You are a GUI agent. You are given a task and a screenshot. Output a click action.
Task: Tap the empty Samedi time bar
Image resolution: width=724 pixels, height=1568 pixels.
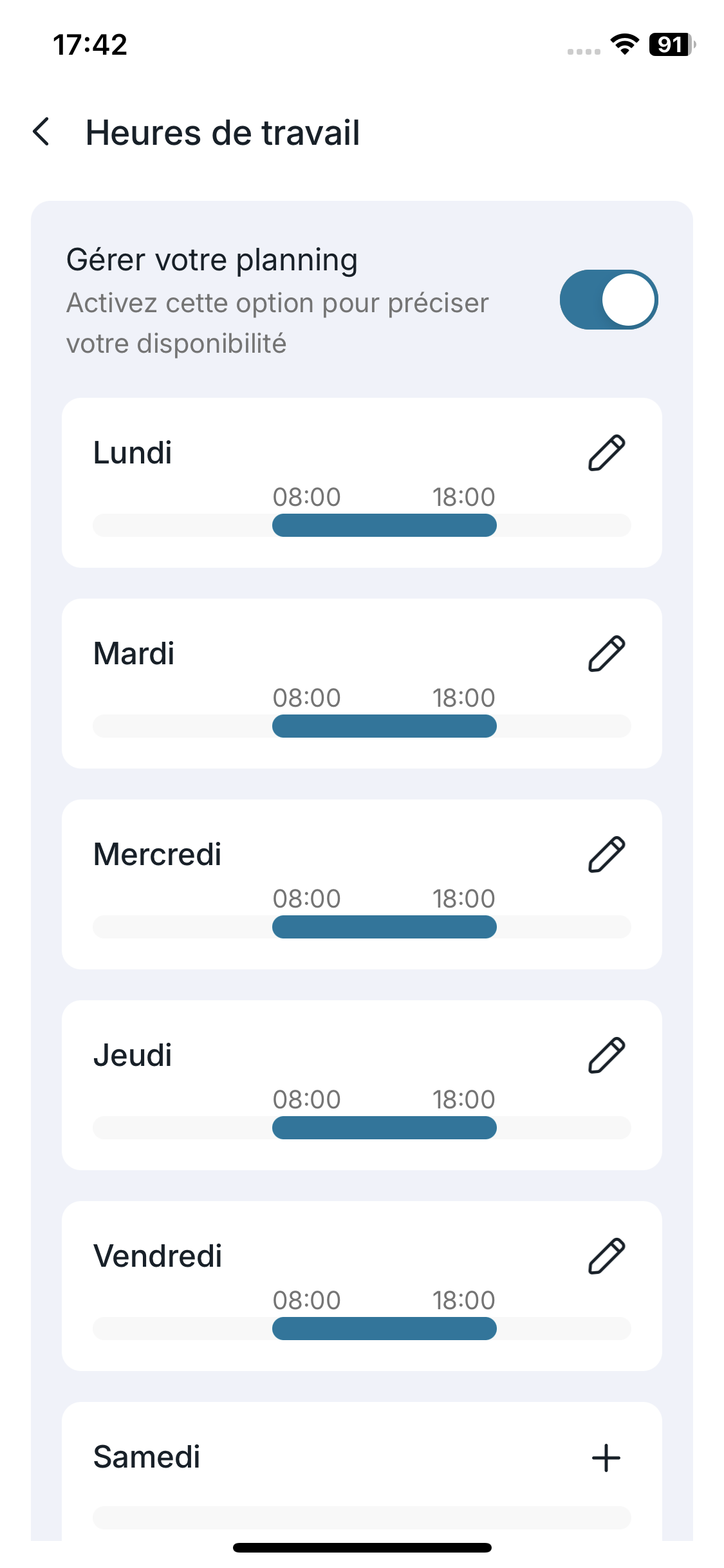pos(362,1517)
